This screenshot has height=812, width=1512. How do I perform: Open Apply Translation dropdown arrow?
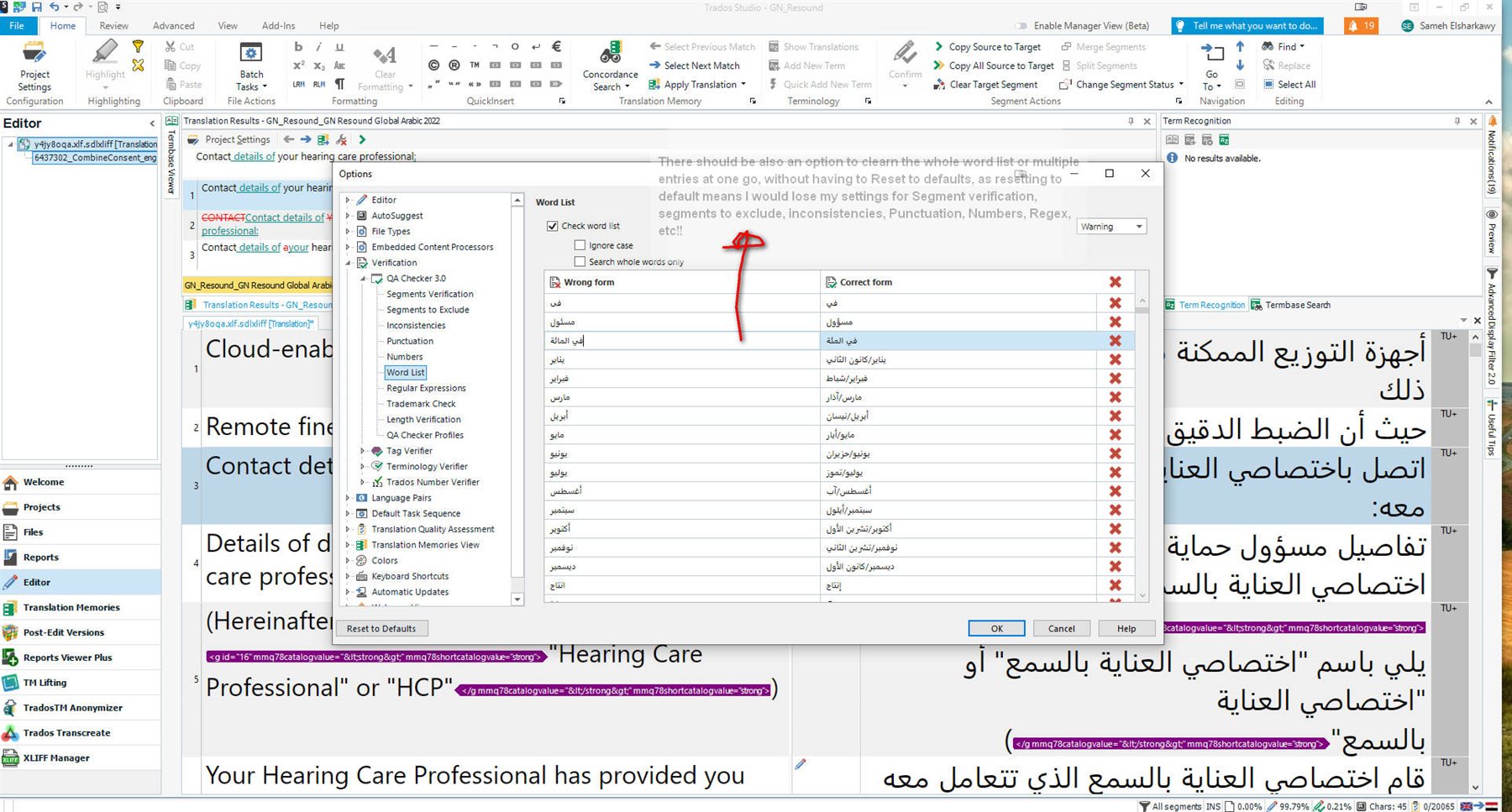coord(743,84)
